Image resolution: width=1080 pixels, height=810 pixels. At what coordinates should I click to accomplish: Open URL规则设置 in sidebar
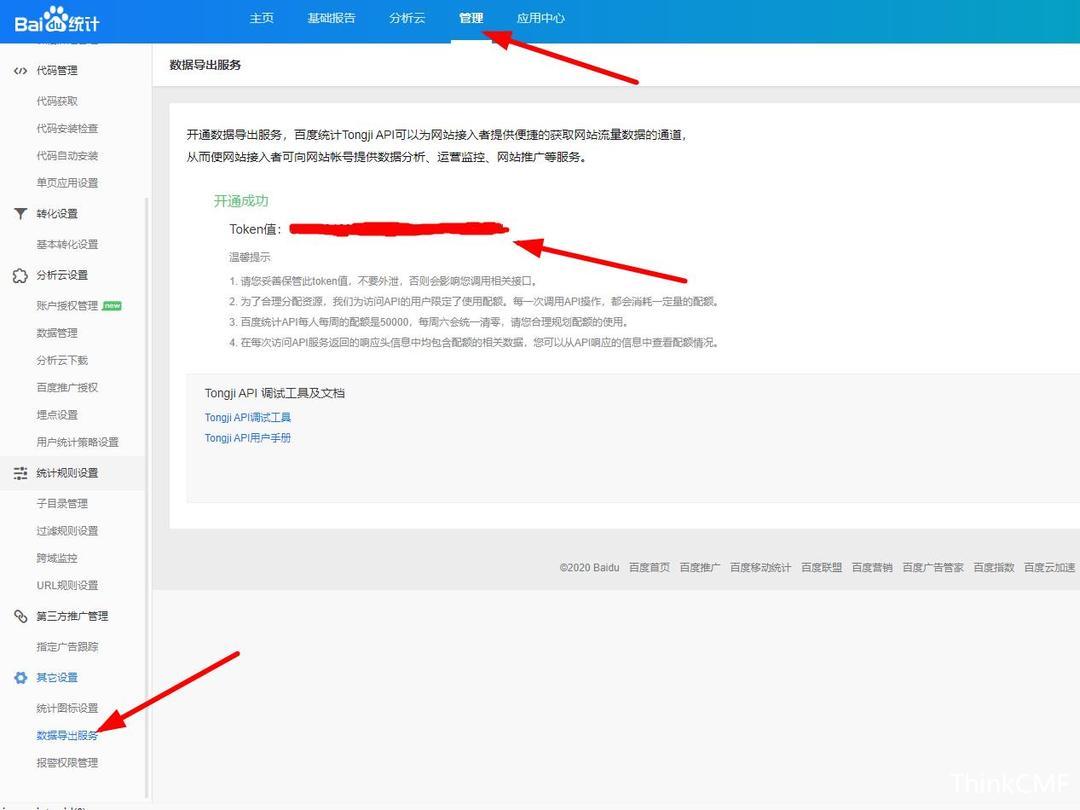pos(68,585)
